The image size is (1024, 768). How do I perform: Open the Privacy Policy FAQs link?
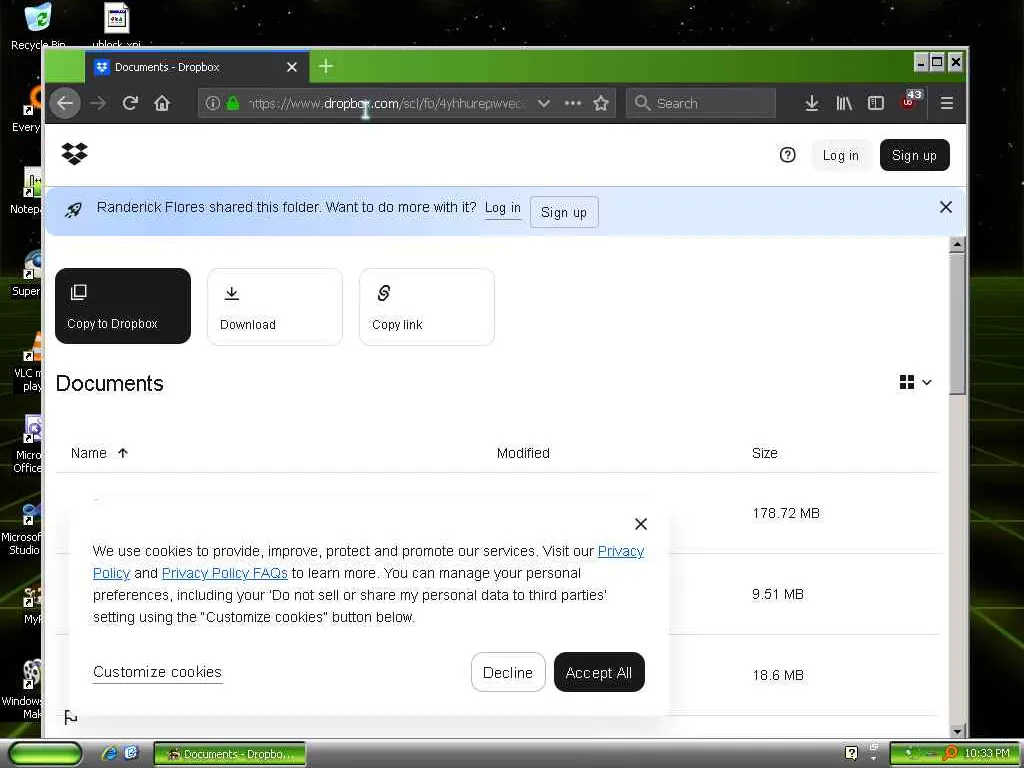pyautogui.click(x=225, y=573)
